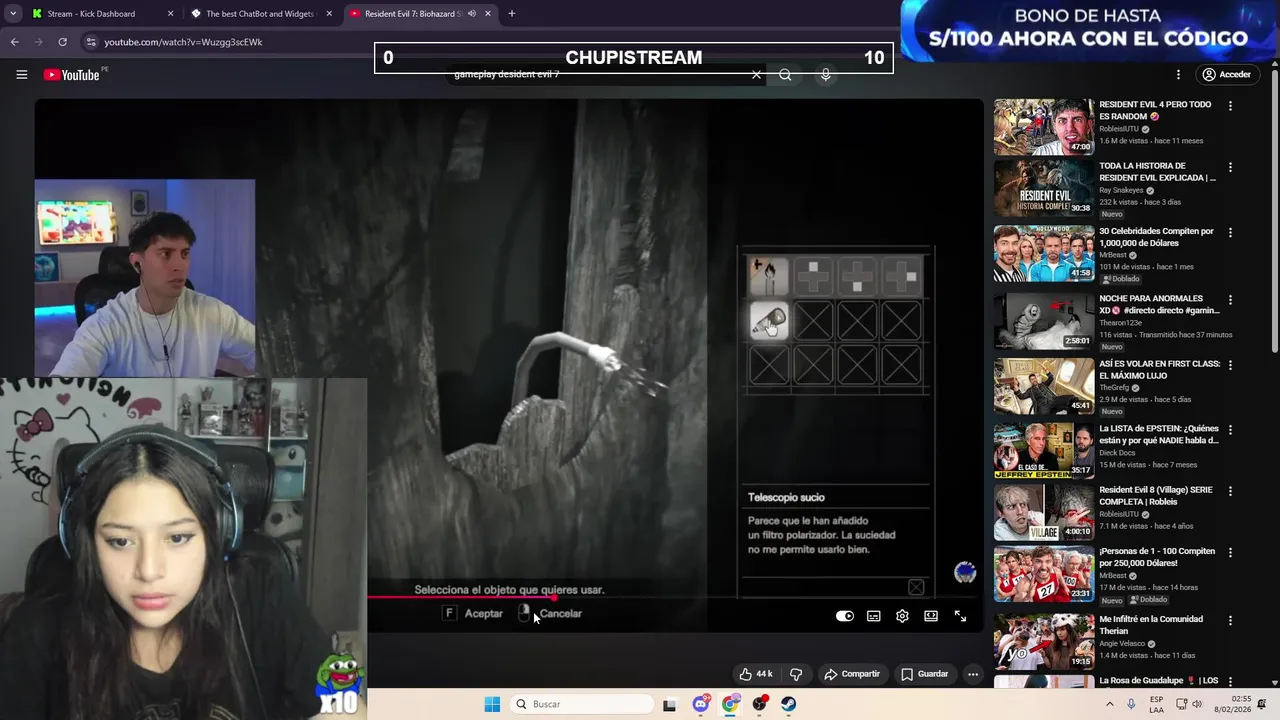Open RobleisIUTU channel on first suggestion

(x=1119, y=129)
